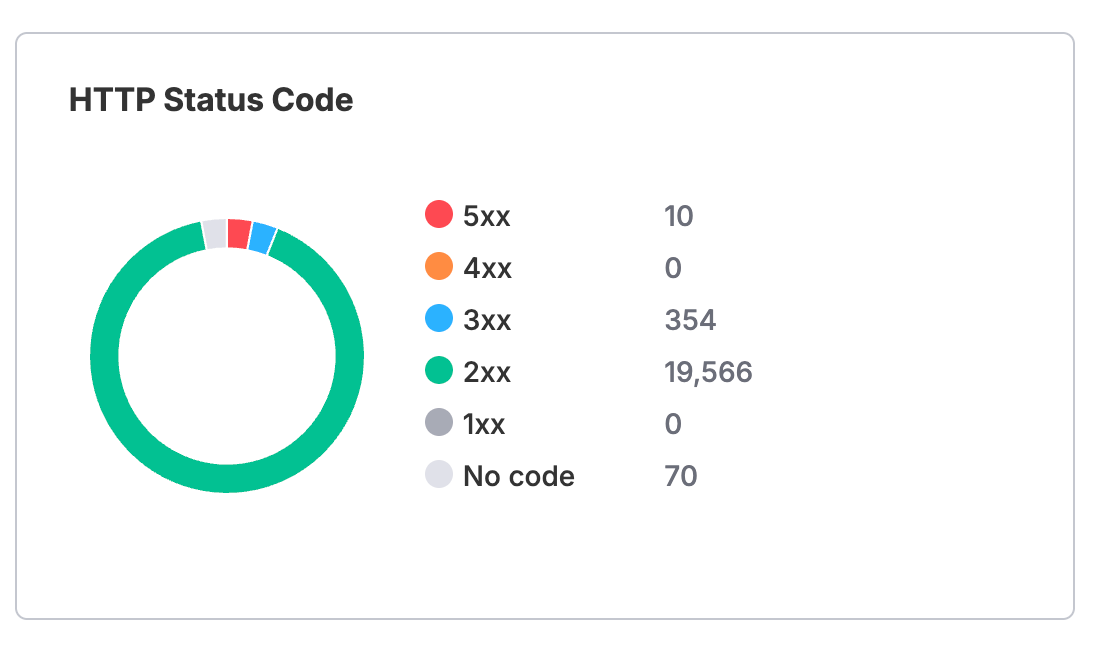Click the light gray No code dot
Viewport: 1096px width, 658px height.
pyautogui.click(x=439, y=474)
